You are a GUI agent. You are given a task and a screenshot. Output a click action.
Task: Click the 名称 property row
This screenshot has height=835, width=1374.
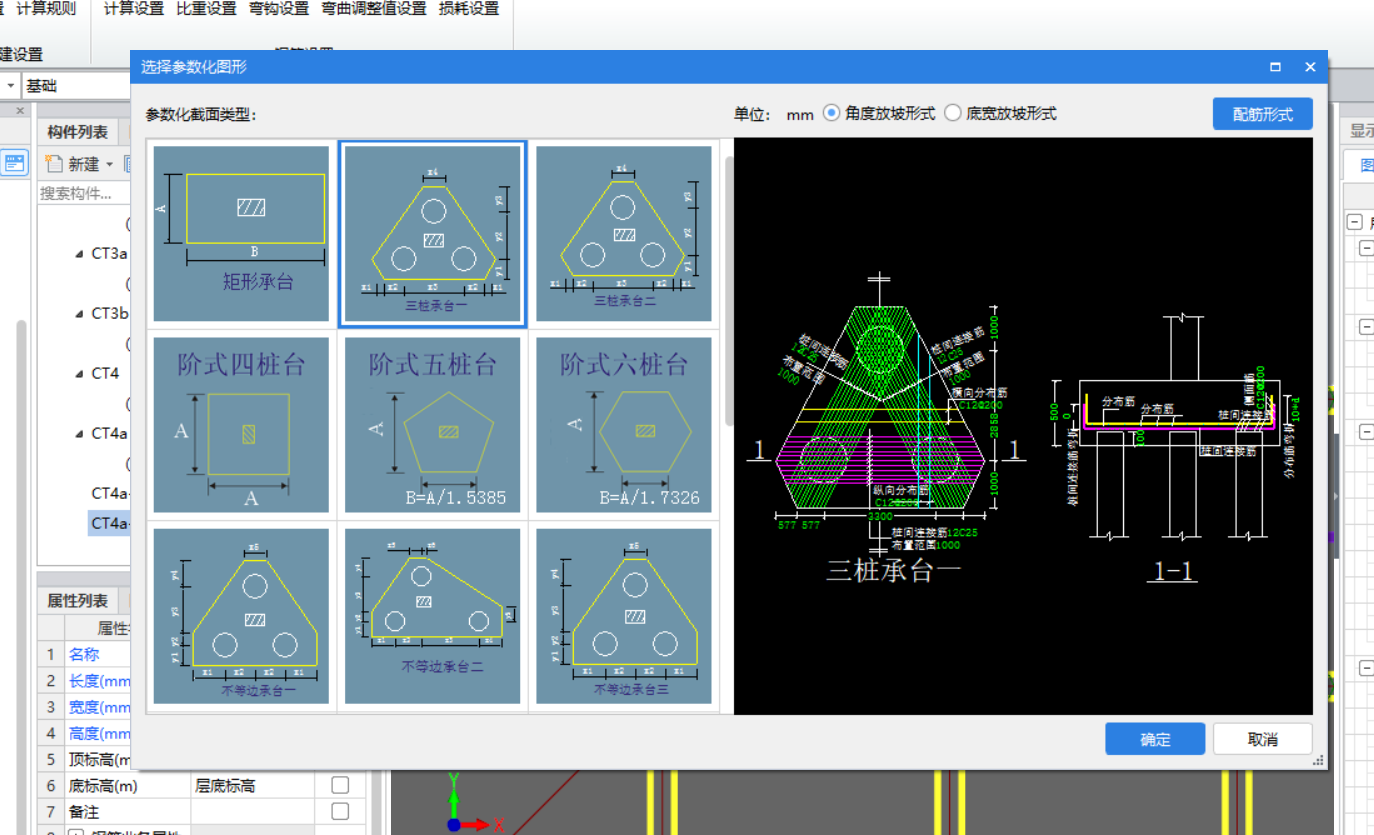point(84,655)
